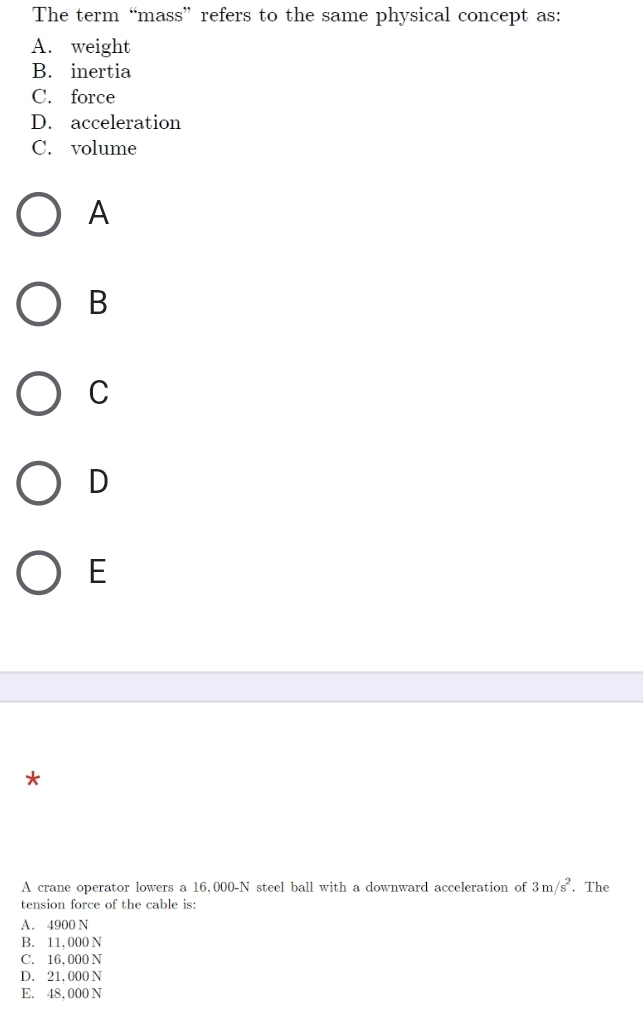Viewport: 643px width, 1032px height.
Task: Click the '11,000 N' answer line
Action: (61, 942)
